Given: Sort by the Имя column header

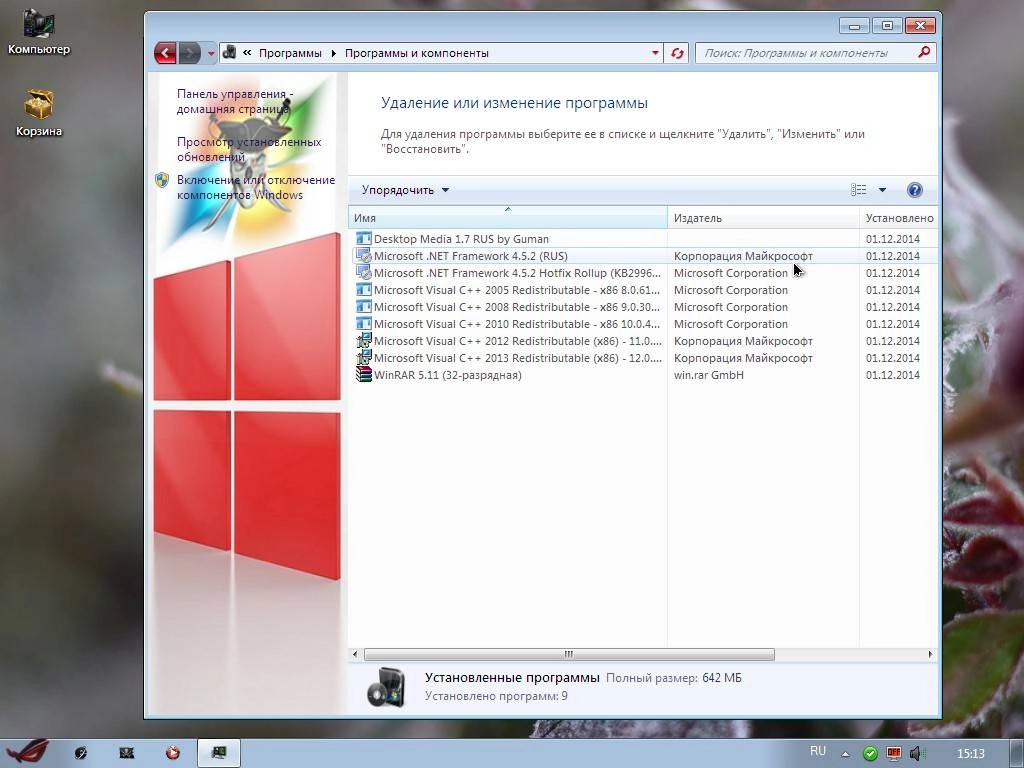Looking at the screenshot, I should 507,218.
